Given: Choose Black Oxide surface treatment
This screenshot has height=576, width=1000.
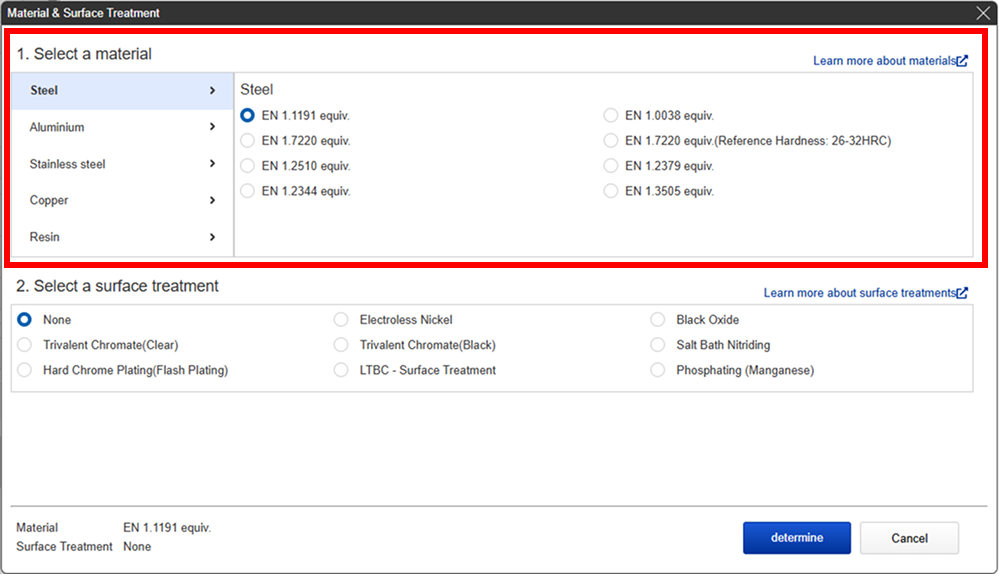Looking at the screenshot, I should (658, 320).
